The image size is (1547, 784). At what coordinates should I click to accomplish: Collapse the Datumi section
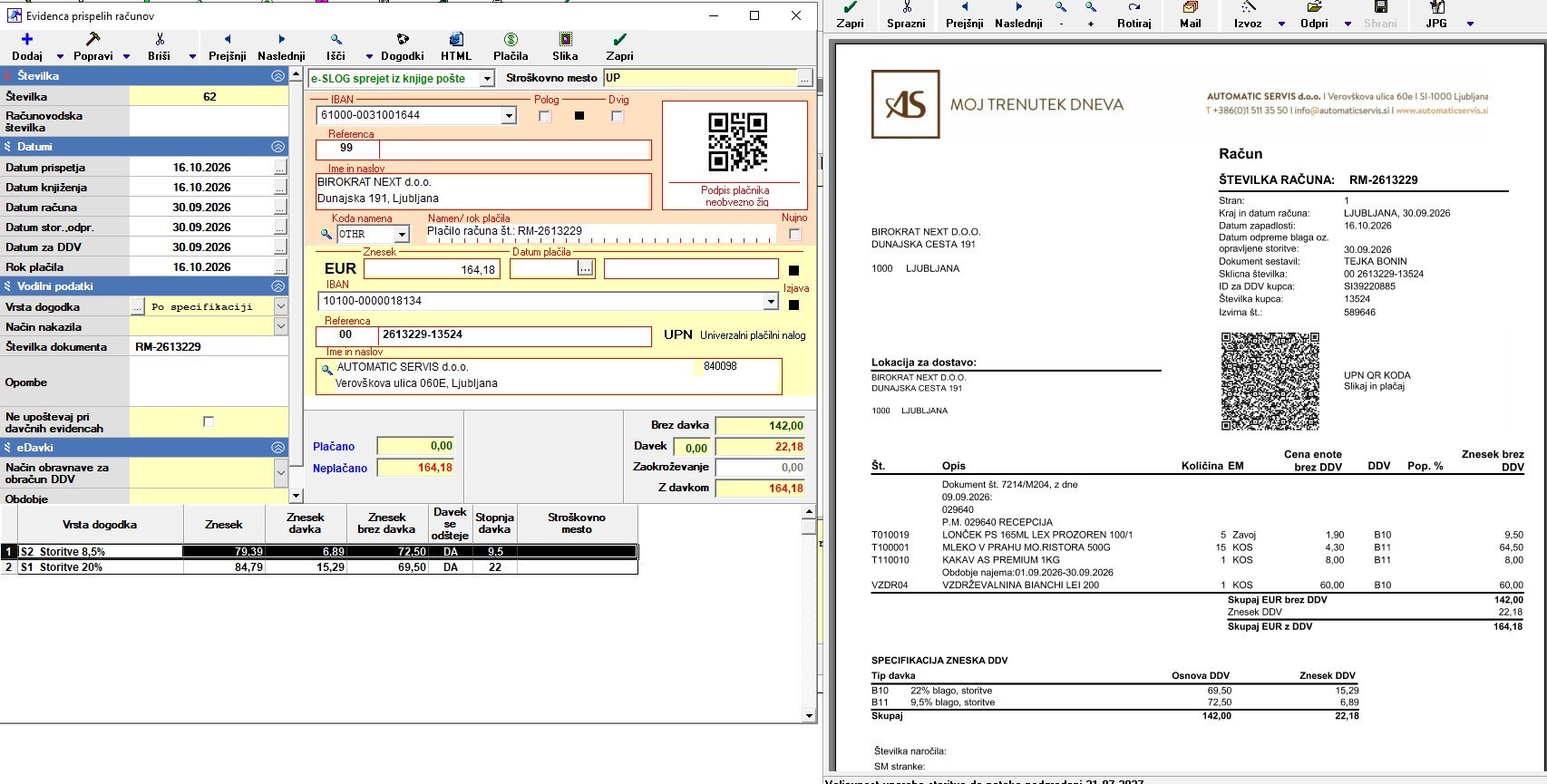pos(277,147)
